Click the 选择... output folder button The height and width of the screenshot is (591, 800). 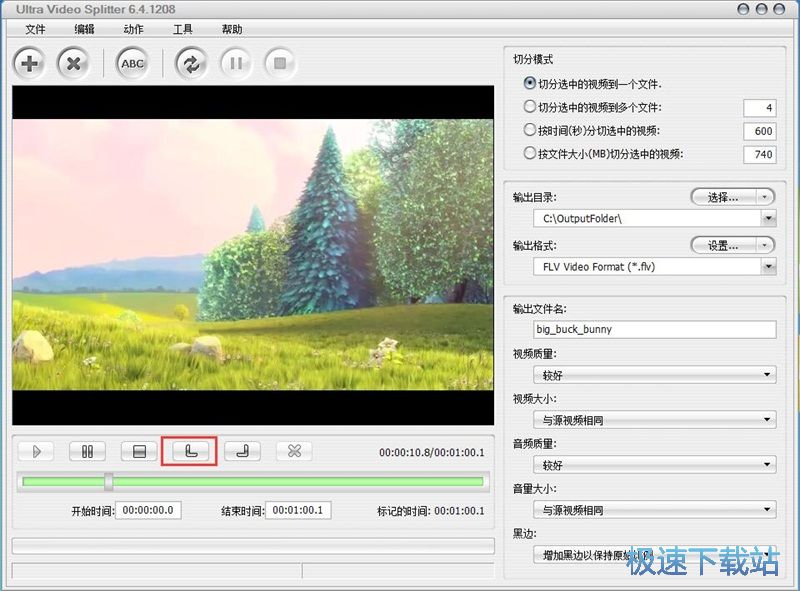tap(723, 198)
